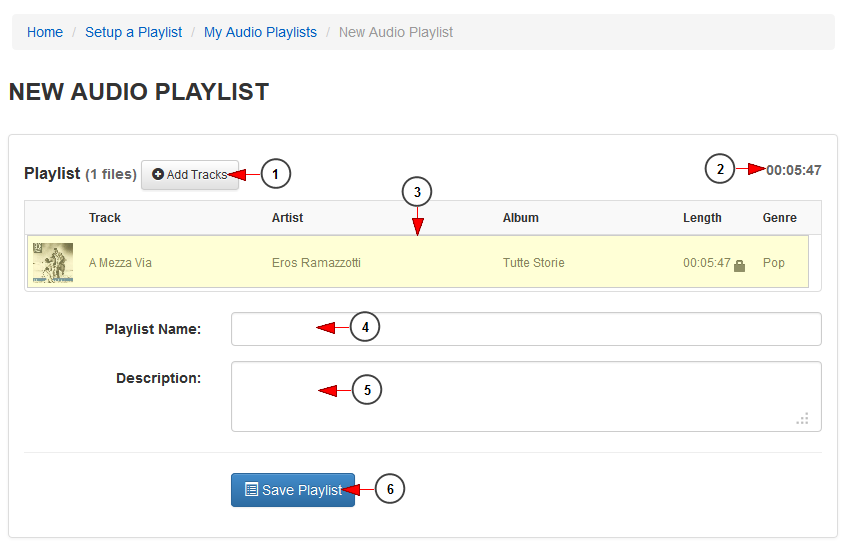Click the total duration 00:05:47 label
The height and width of the screenshot is (544, 847).
[794, 170]
